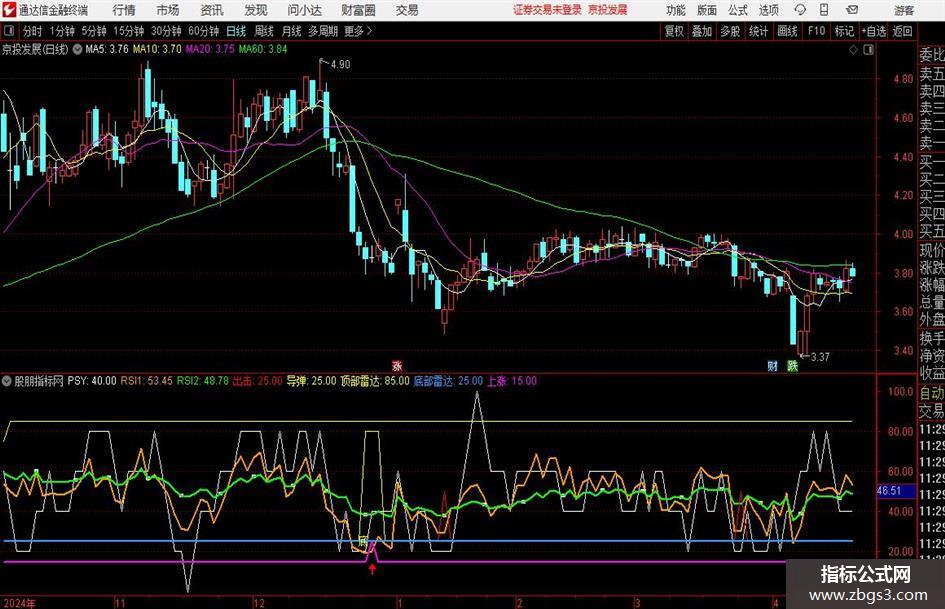This screenshot has height=609, width=945.
Task: Click the +自选 add to watchlist button
Action: coord(873,31)
